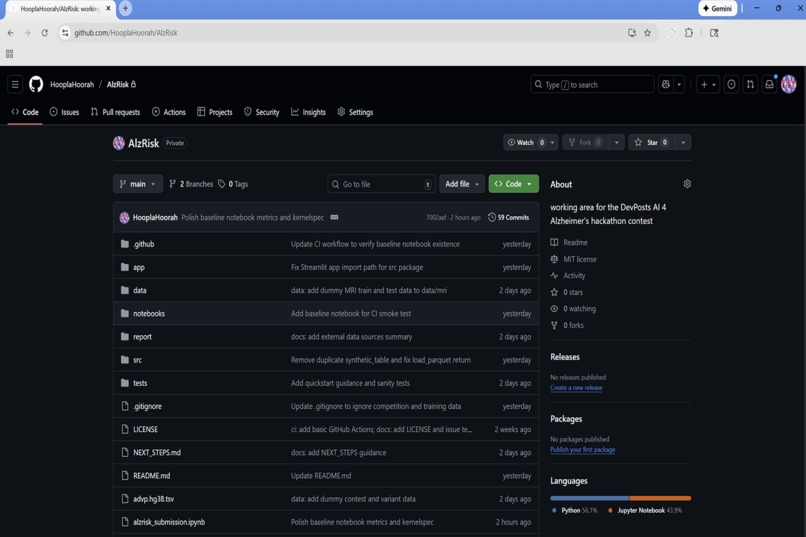Open the LICENSE file
Viewport: 806px width, 537px height.
click(145, 429)
